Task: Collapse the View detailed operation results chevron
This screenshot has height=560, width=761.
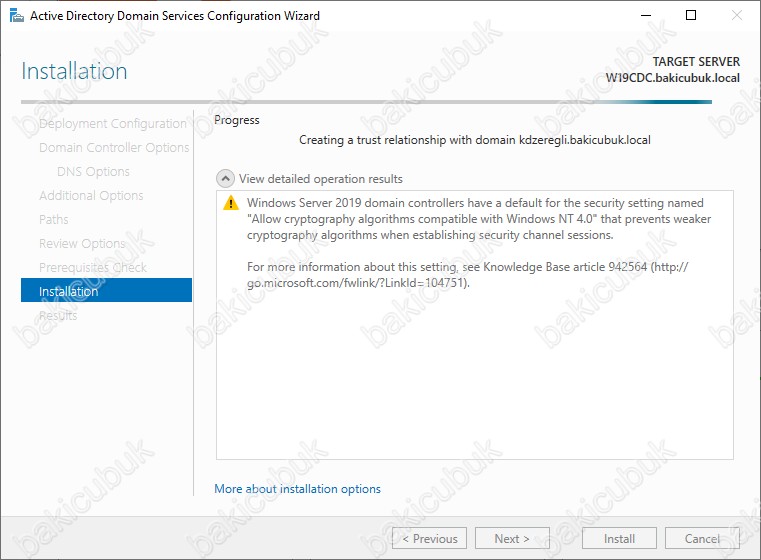Action: tap(225, 179)
